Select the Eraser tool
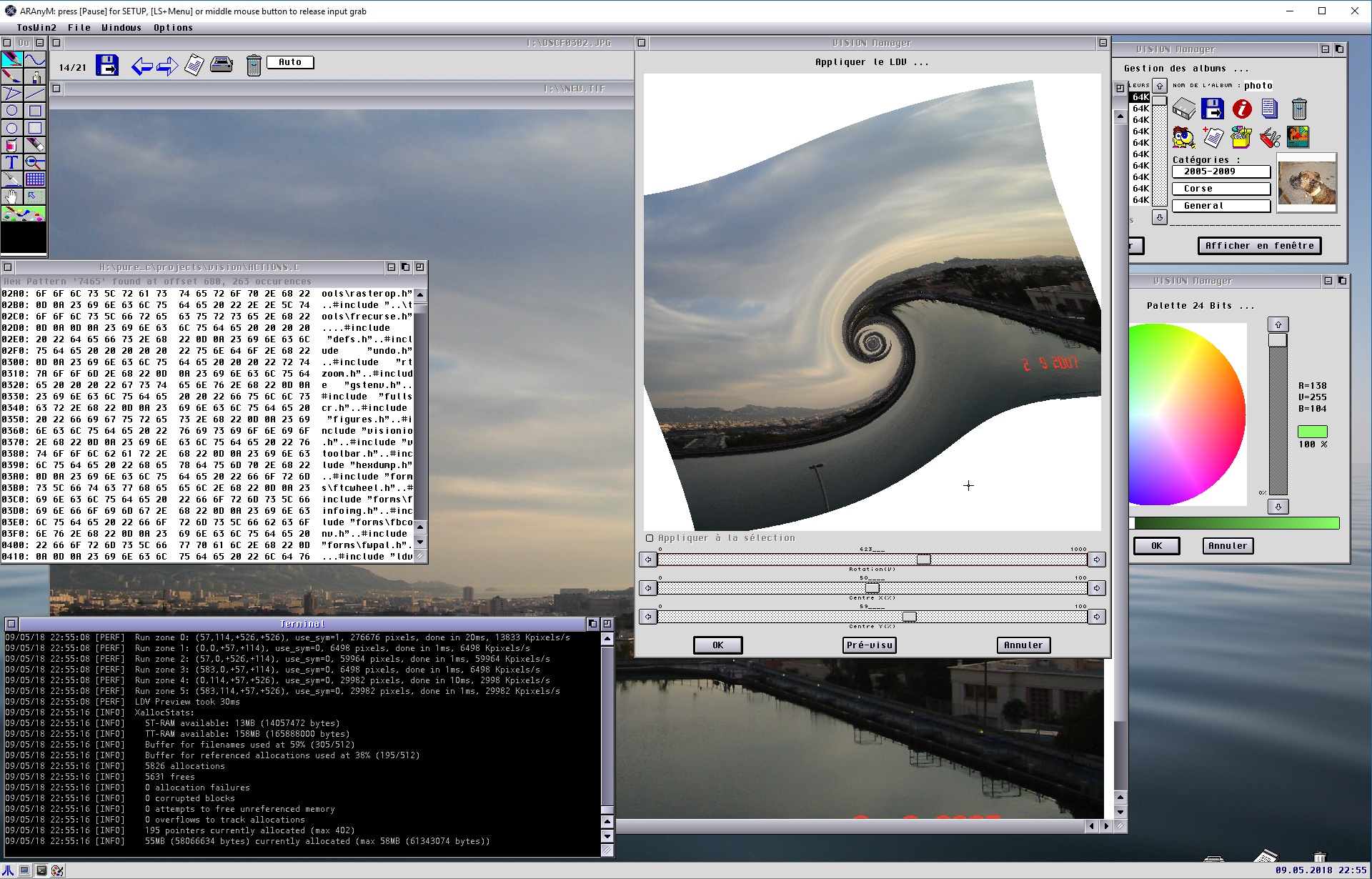Image resolution: width=1372 pixels, height=879 pixels. tap(35, 145)
